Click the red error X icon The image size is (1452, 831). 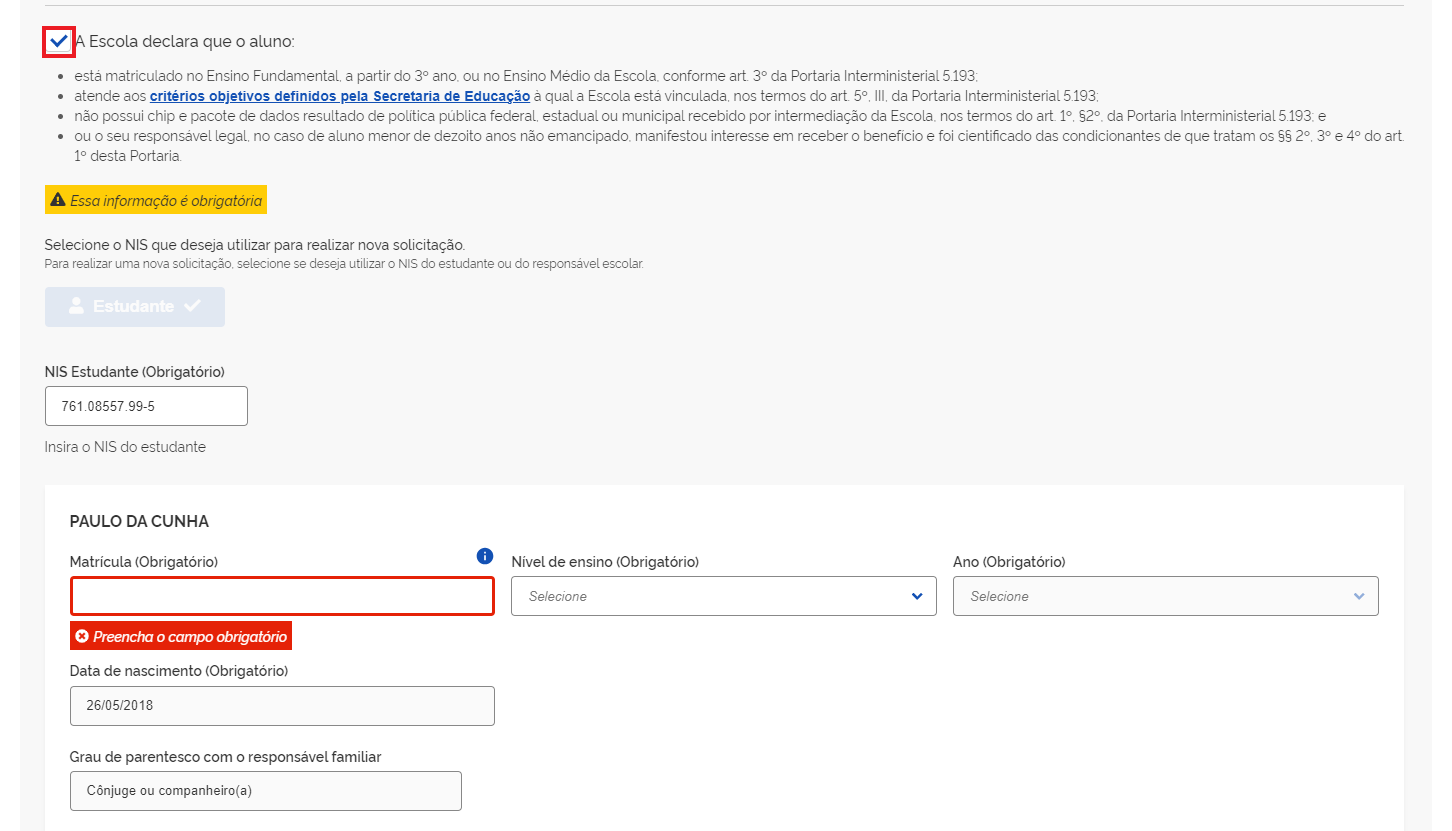coord(82,636)
